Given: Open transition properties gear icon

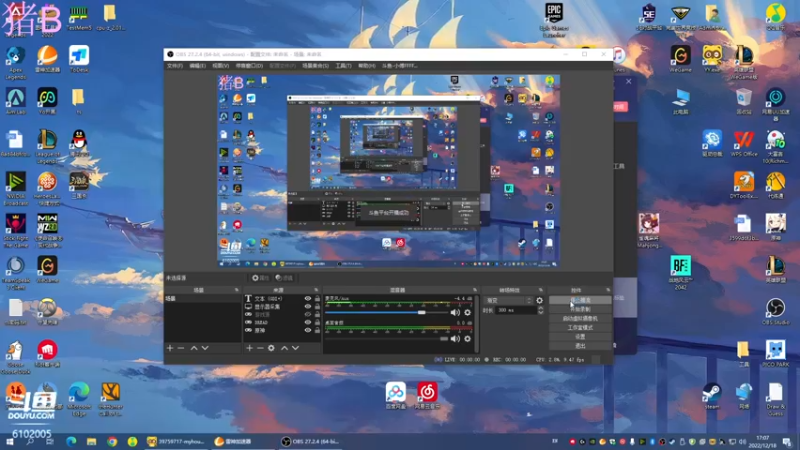Looking at the screenshot, I should [x=540, y=301].
